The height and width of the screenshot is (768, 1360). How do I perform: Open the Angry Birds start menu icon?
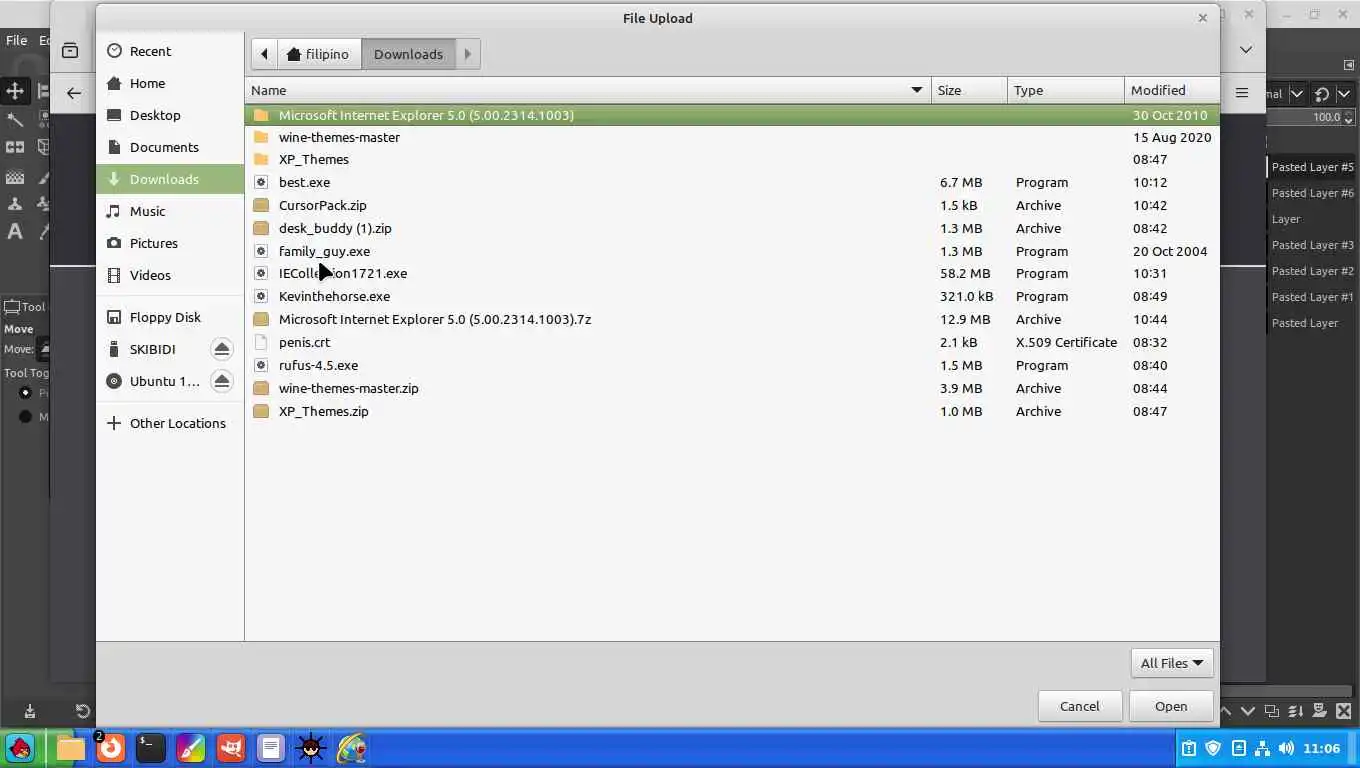(20, 748)
